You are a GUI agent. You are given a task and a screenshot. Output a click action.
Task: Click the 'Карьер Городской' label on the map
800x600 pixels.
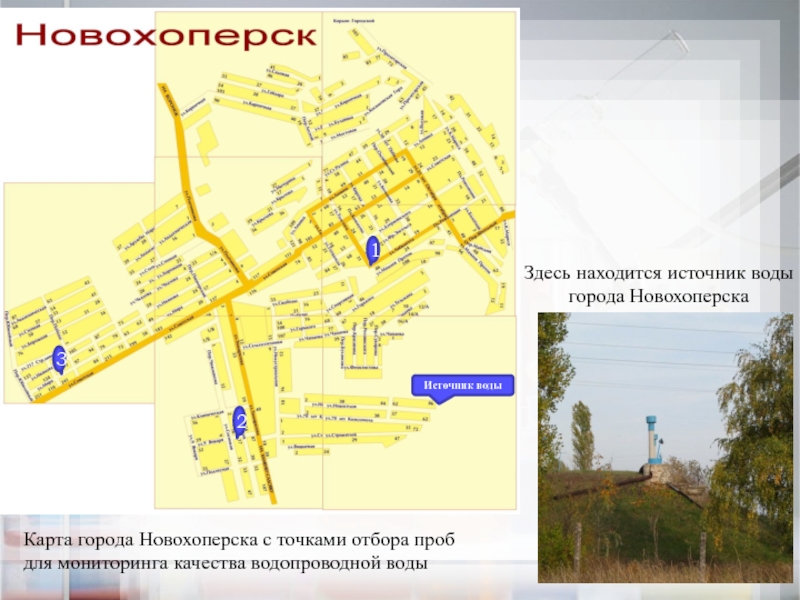click(352, 20)
